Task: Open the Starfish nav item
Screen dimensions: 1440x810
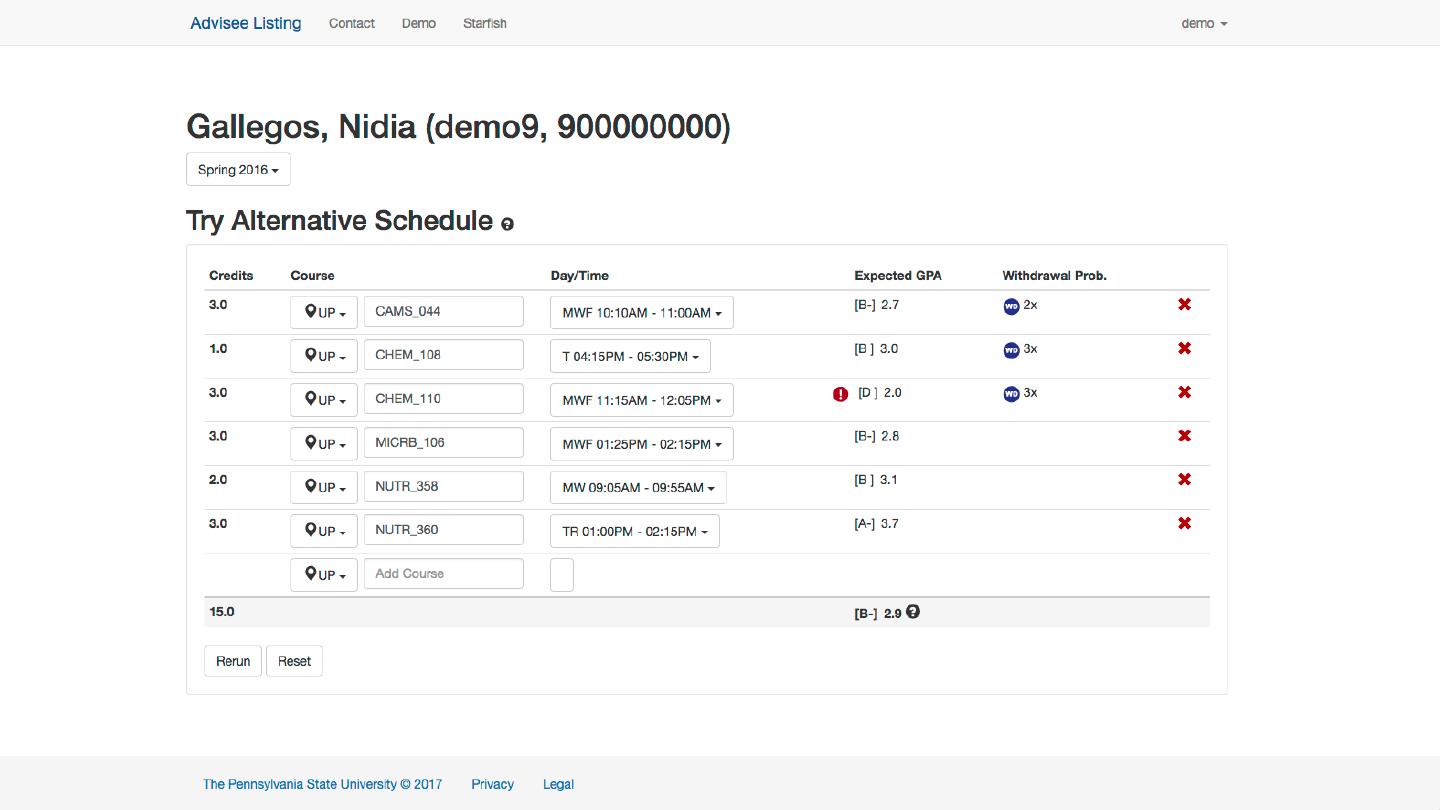Action: tap(484, 23)
